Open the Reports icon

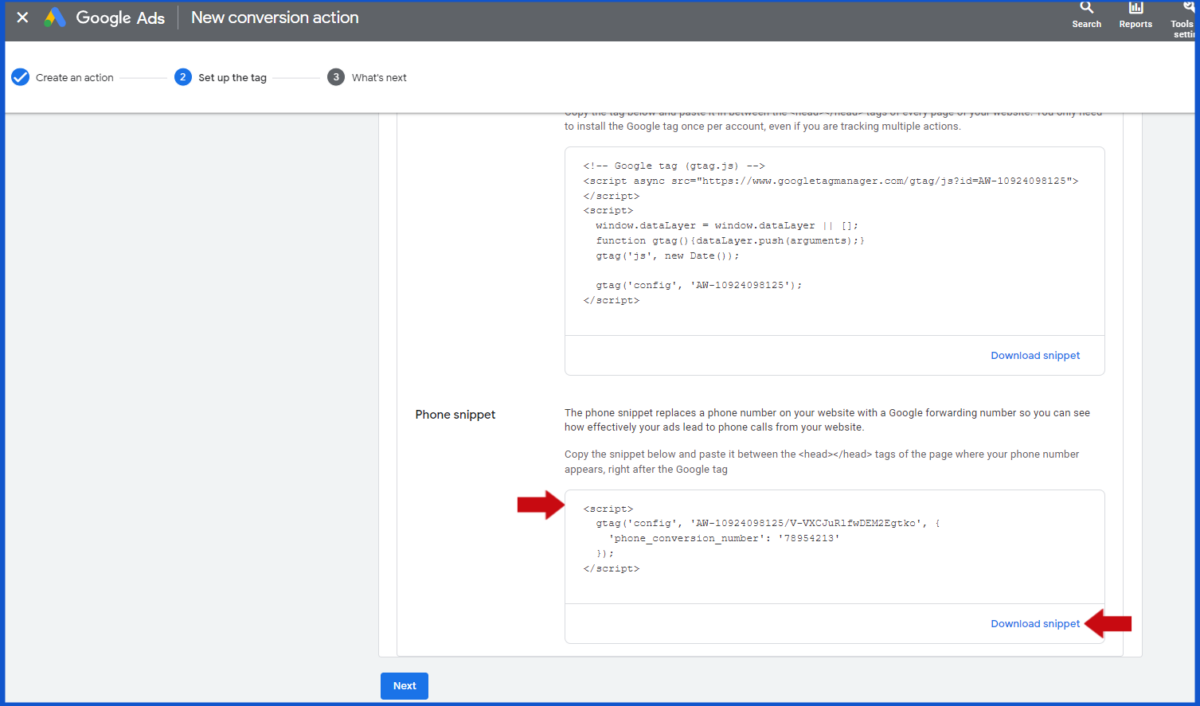(1135, 15)
